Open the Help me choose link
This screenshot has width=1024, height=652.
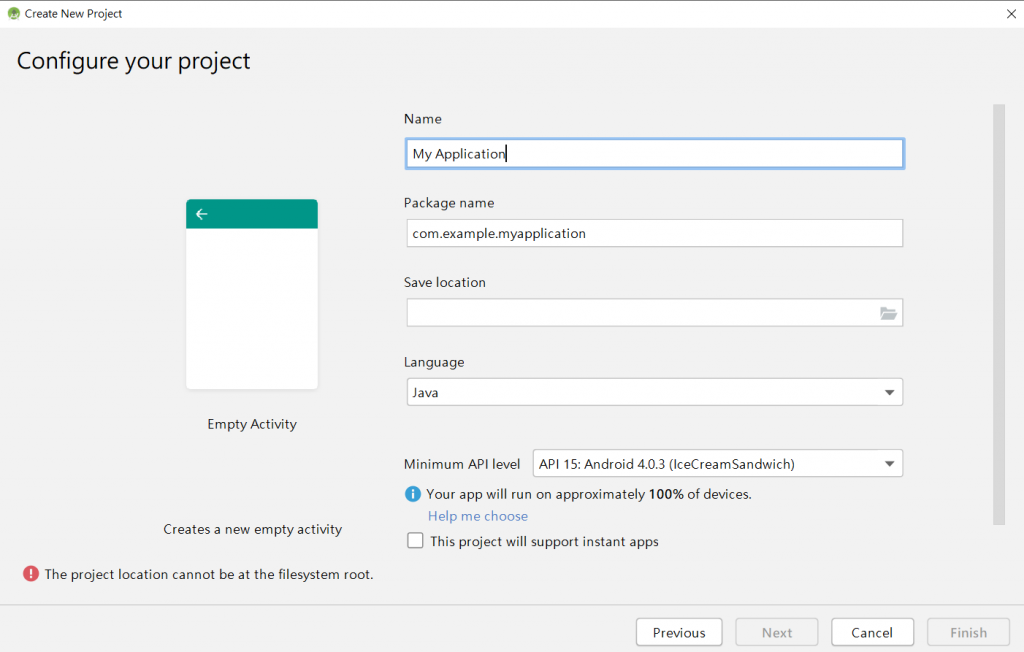point(478,516)
